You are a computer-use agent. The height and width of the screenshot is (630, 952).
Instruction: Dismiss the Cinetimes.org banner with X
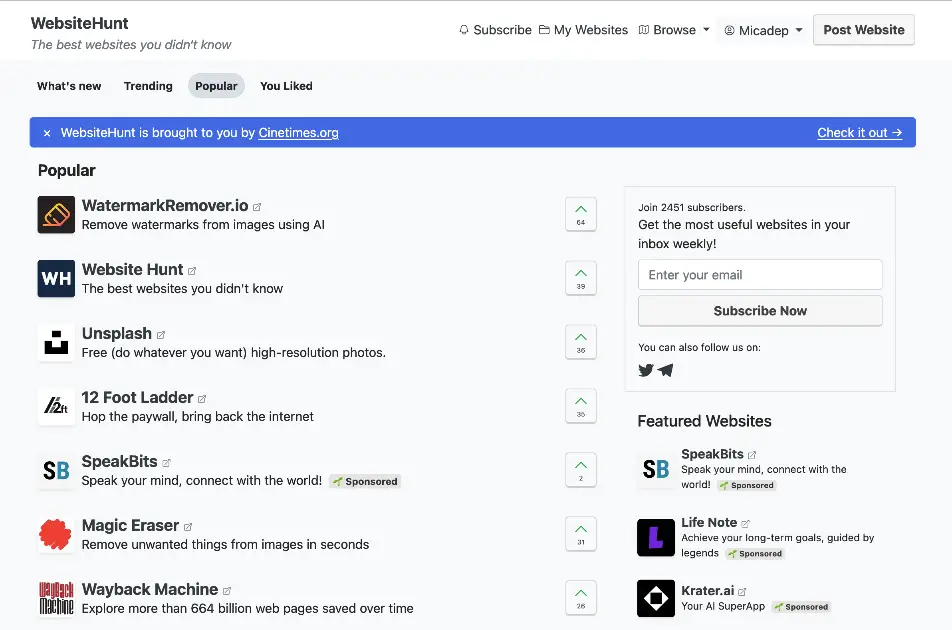click(47, 133)
